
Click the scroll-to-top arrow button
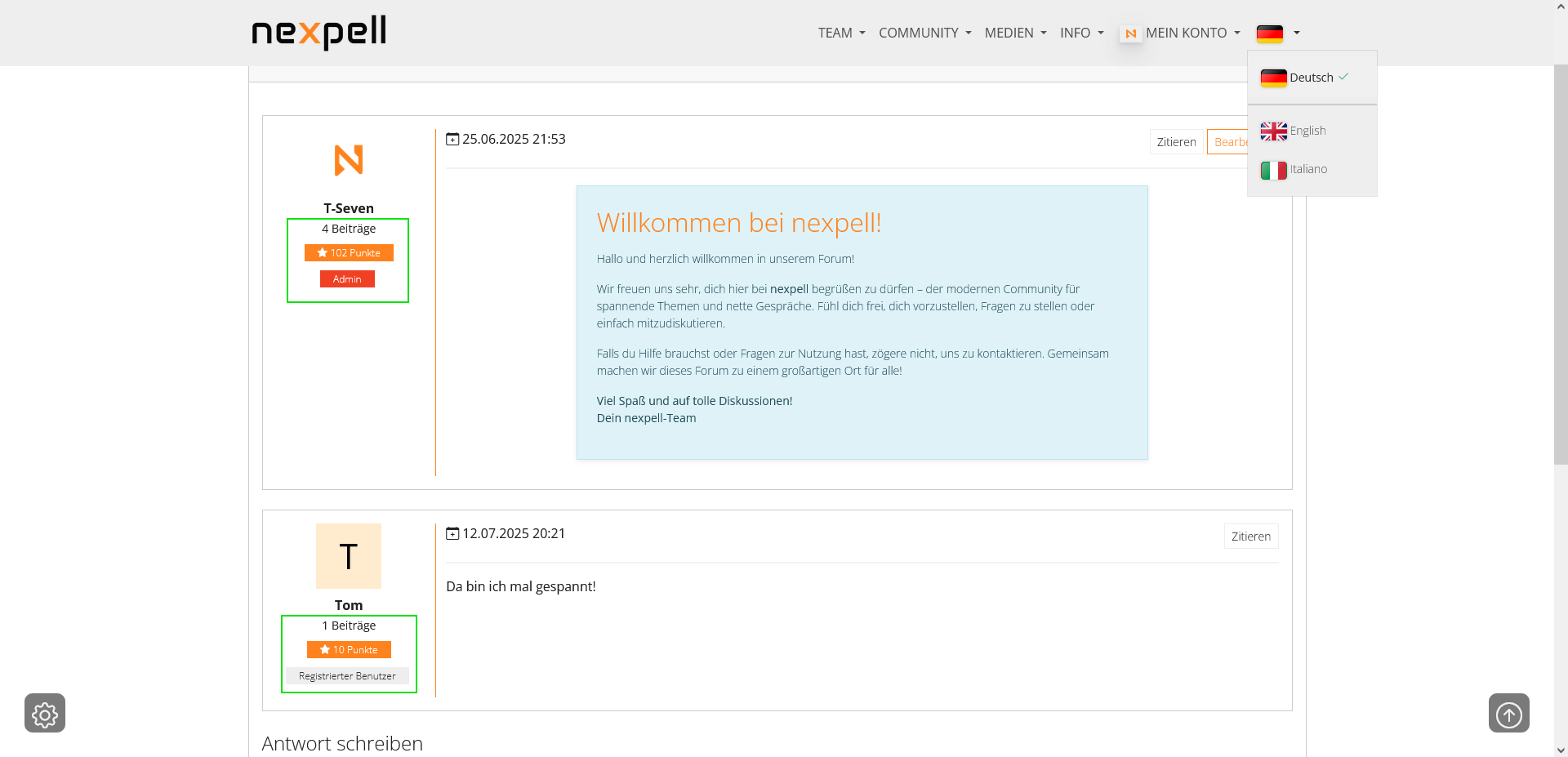1508,714
